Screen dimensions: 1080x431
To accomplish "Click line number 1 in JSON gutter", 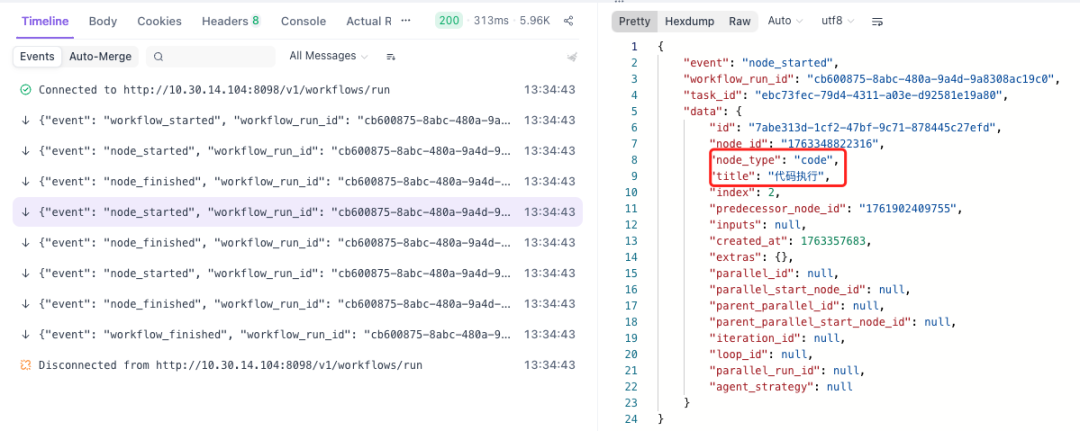I will tap(634, 46).
